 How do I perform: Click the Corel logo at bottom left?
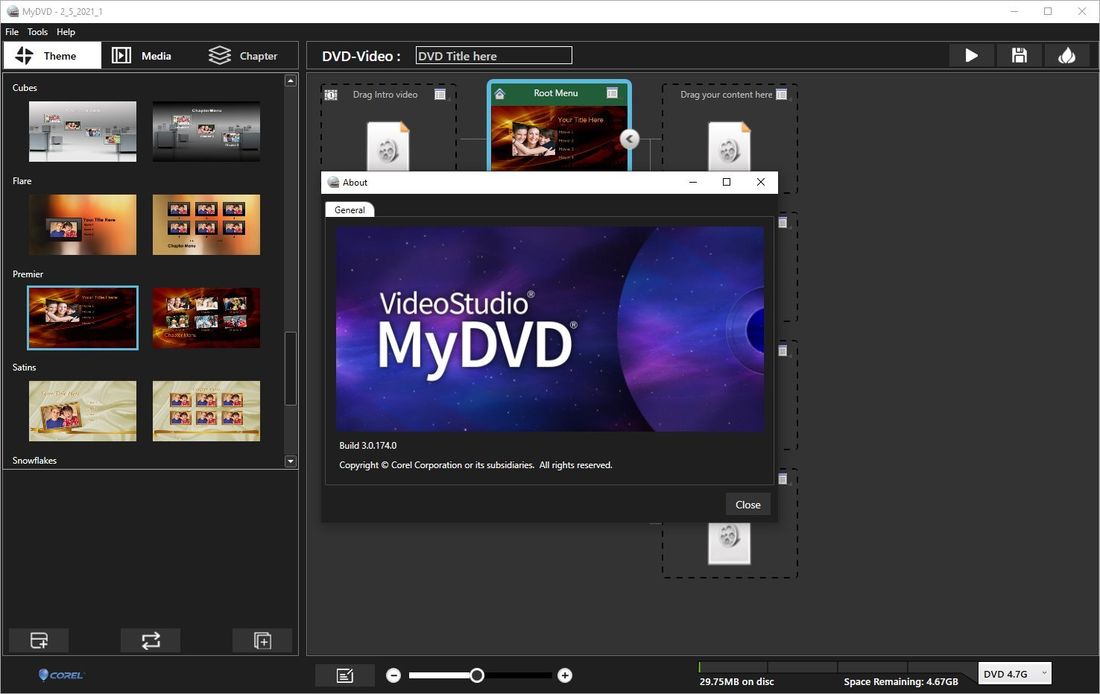point(61,675)
